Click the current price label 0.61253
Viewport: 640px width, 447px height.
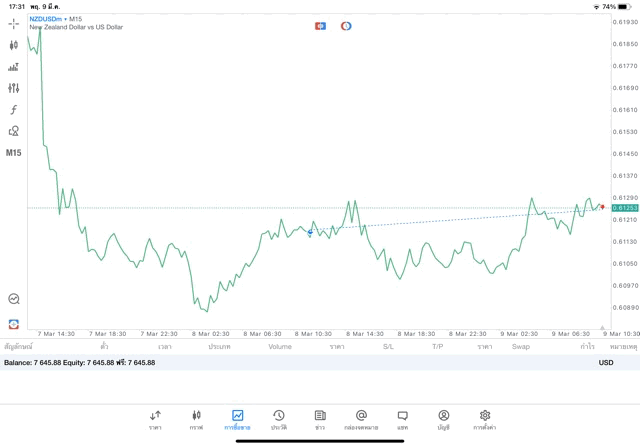coord(625,208)
